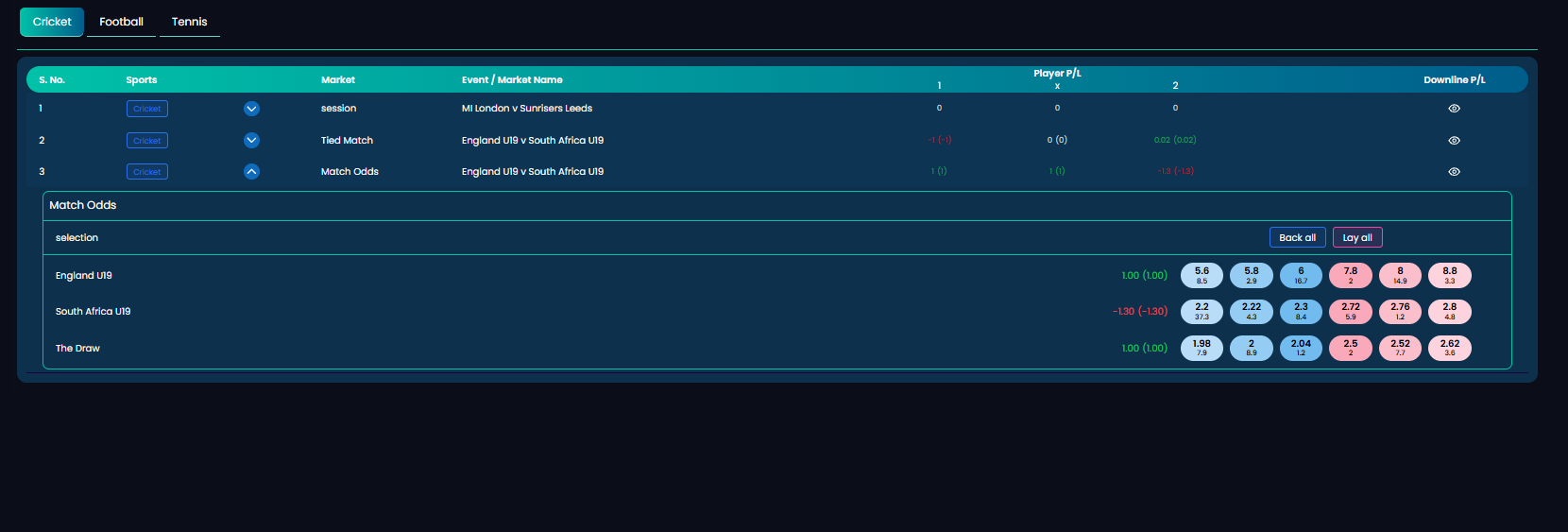This screenshot has width=1568, height=532.
Task: Expand the session market row chevron
Action: [251, 109]
